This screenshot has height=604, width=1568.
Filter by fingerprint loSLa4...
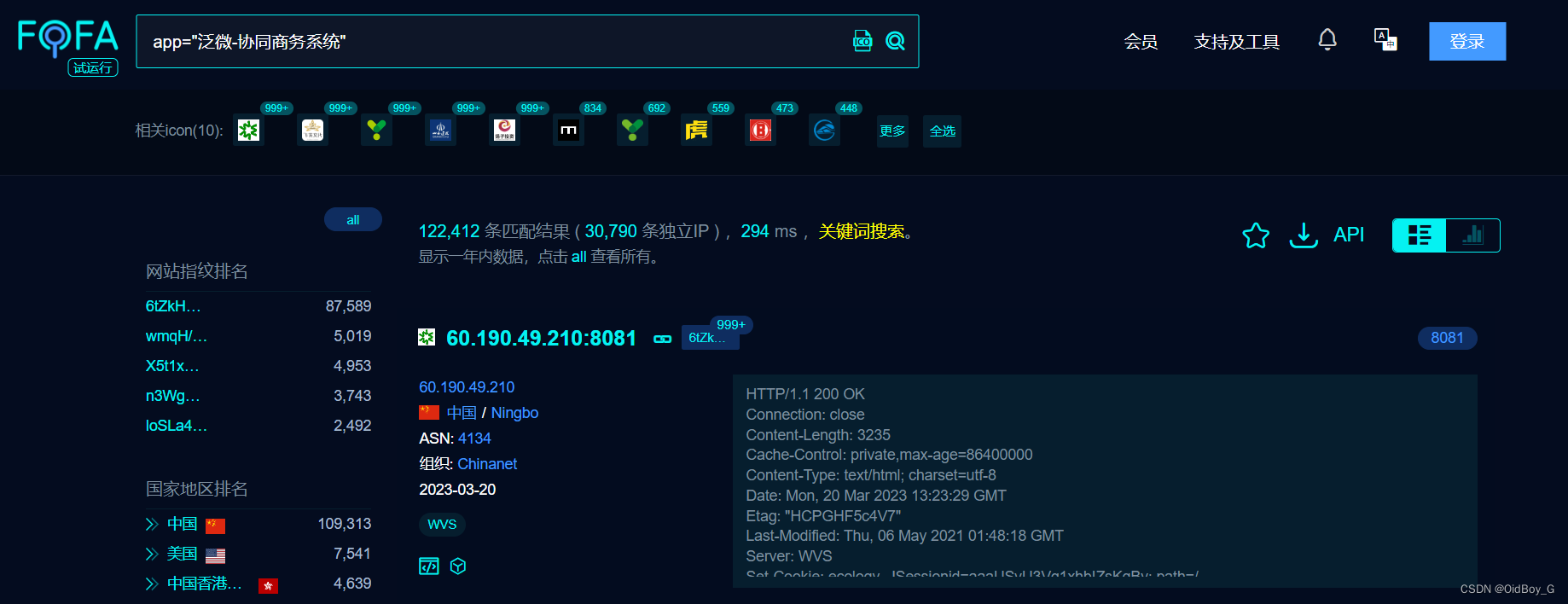pyautogui.click(x=177, y=426)
